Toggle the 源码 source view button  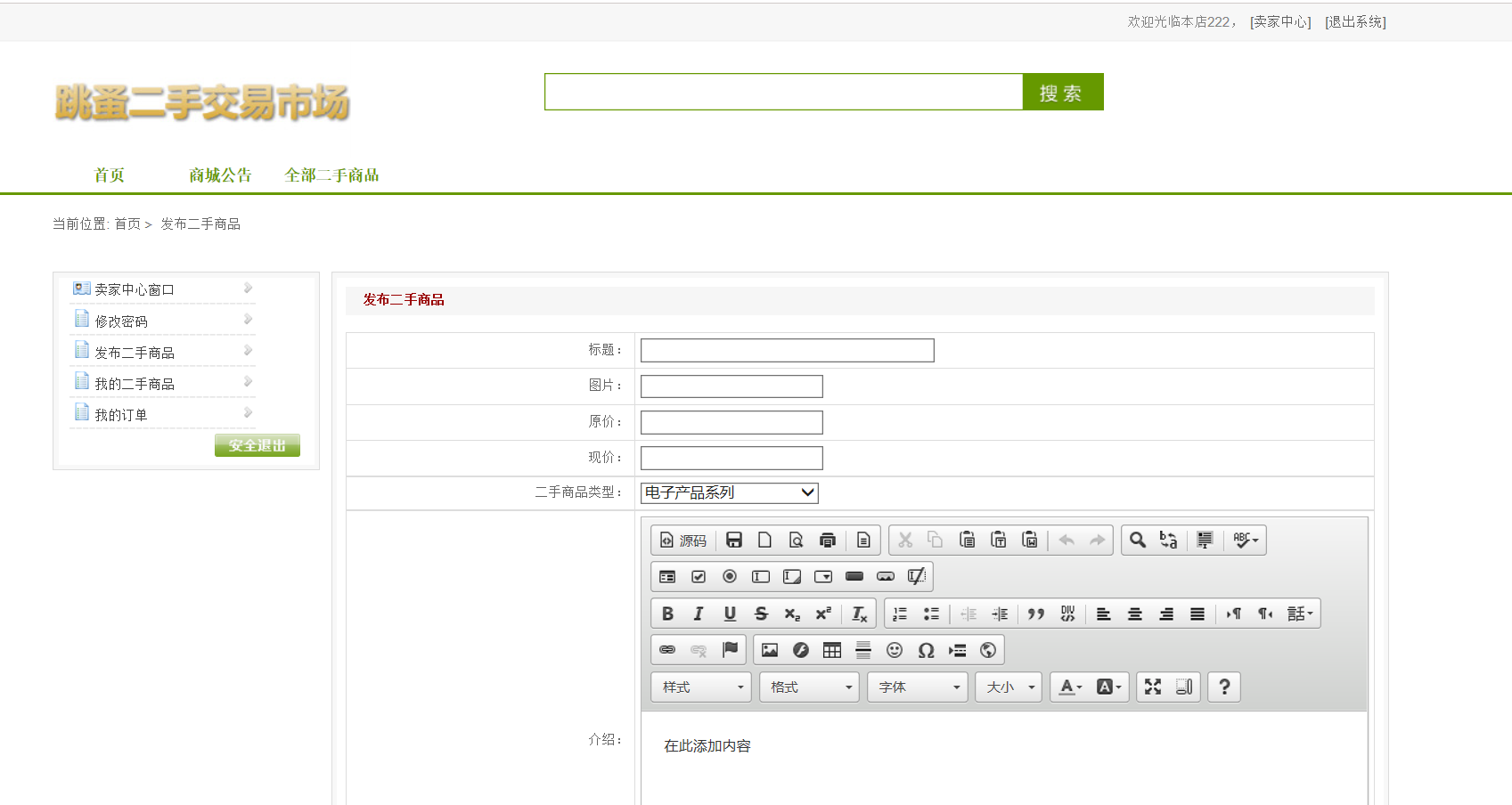(x=683, y=541)
